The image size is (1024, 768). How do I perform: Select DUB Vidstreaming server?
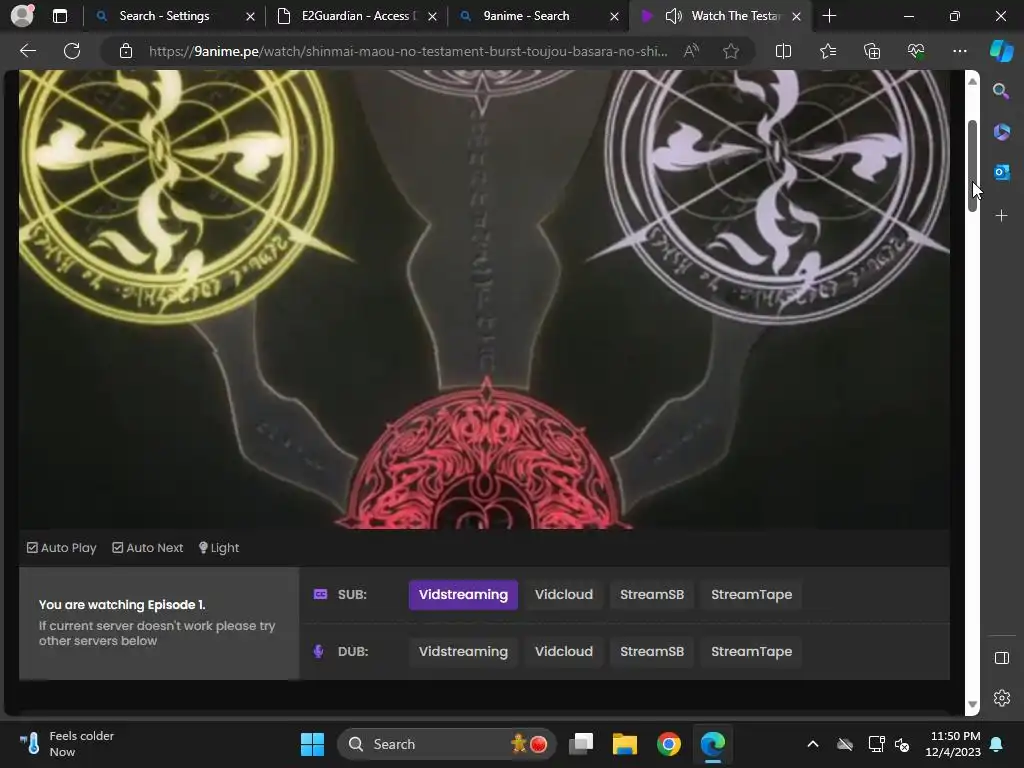tap(463, 652)
